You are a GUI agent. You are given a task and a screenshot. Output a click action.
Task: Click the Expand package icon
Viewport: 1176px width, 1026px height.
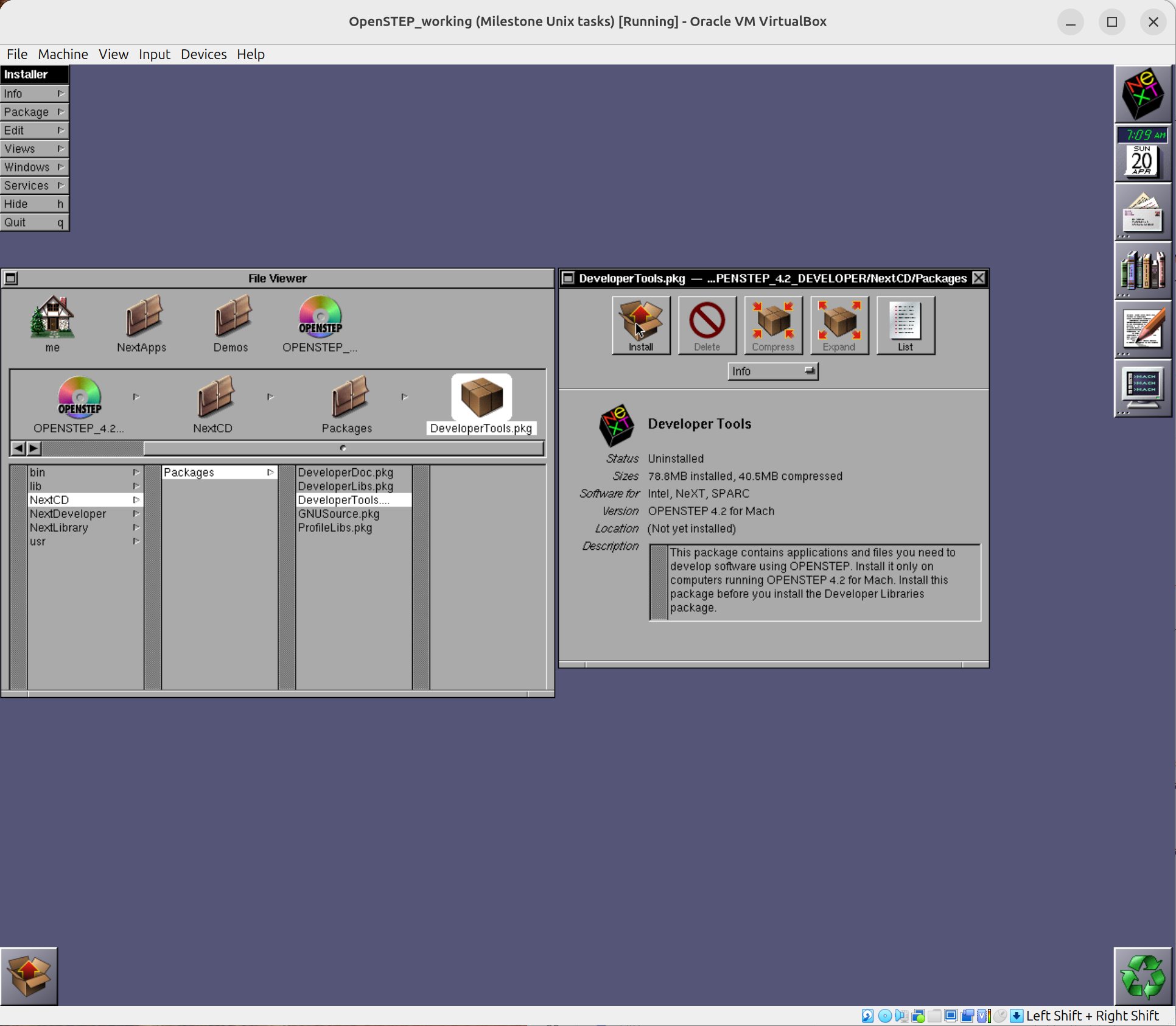(839, 325)
